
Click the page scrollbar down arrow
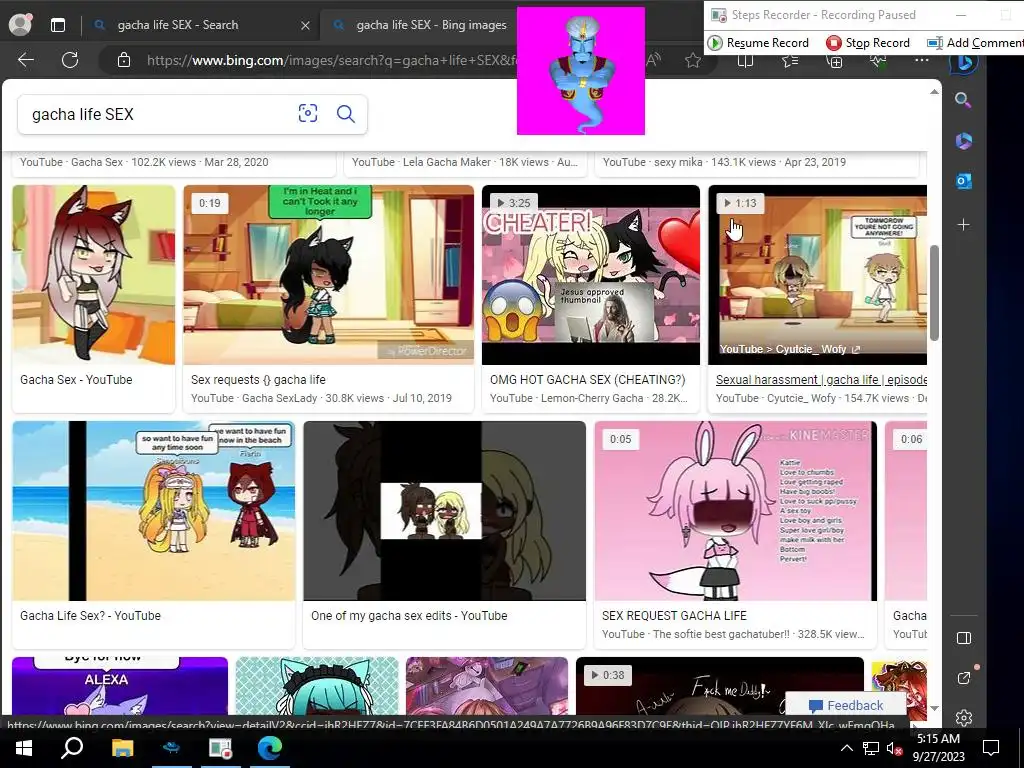(x=935, y=708)
